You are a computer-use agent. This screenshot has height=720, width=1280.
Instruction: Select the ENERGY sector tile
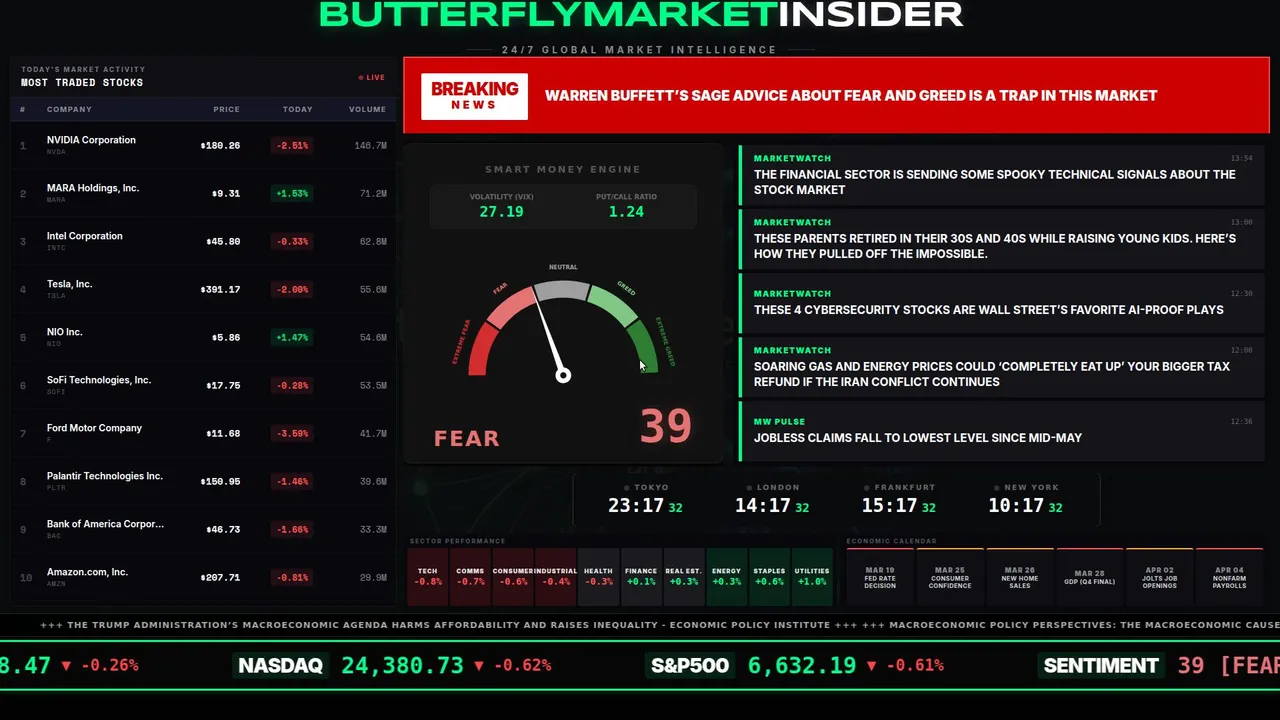pyautogui.click(x=726, y=577)
